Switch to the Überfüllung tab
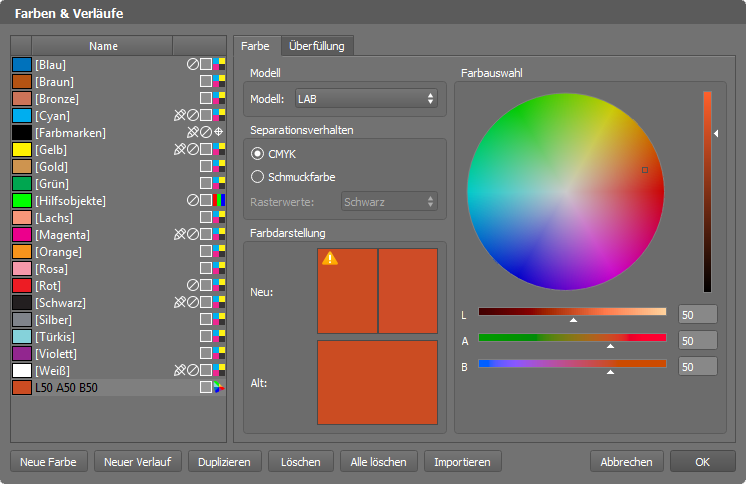Image resolution: width=746 pixels, height=484 pixels. 317,46
